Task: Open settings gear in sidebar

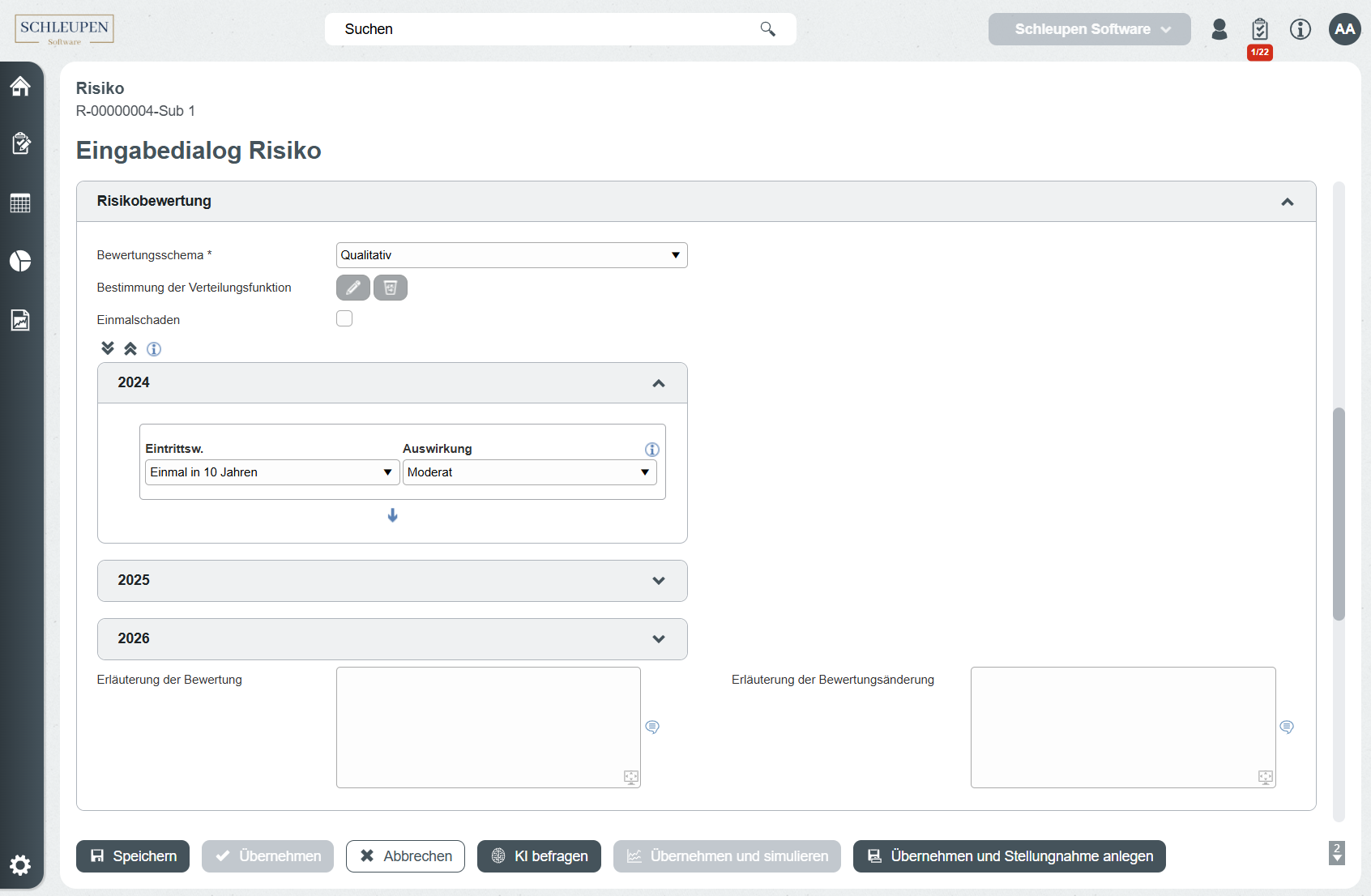Action: (x=20, y=864)
